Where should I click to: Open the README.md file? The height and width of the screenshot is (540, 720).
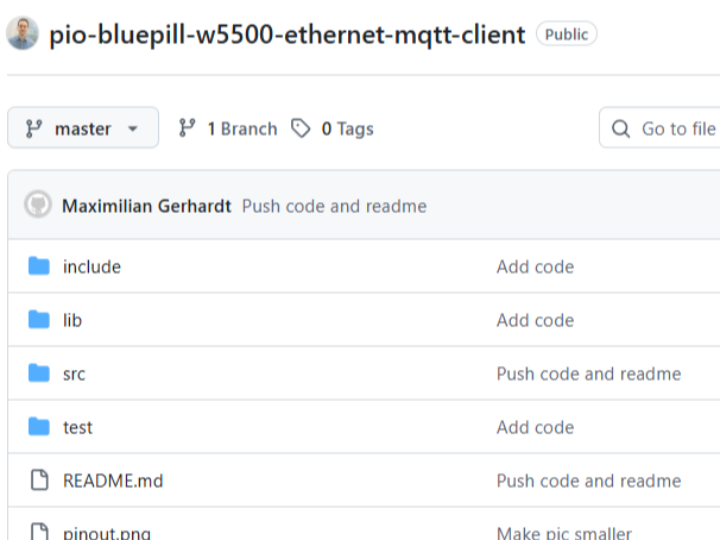tap(112, 481)
